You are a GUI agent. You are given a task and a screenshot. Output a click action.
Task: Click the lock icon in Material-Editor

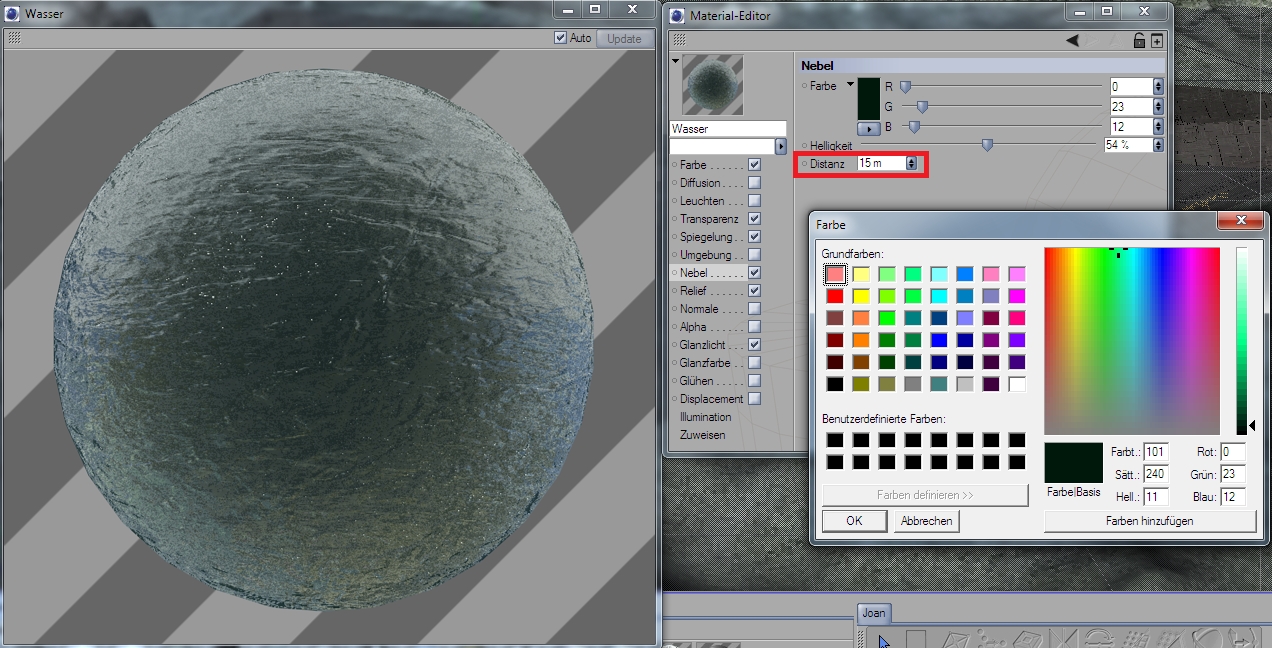(x=1139, y=40)
